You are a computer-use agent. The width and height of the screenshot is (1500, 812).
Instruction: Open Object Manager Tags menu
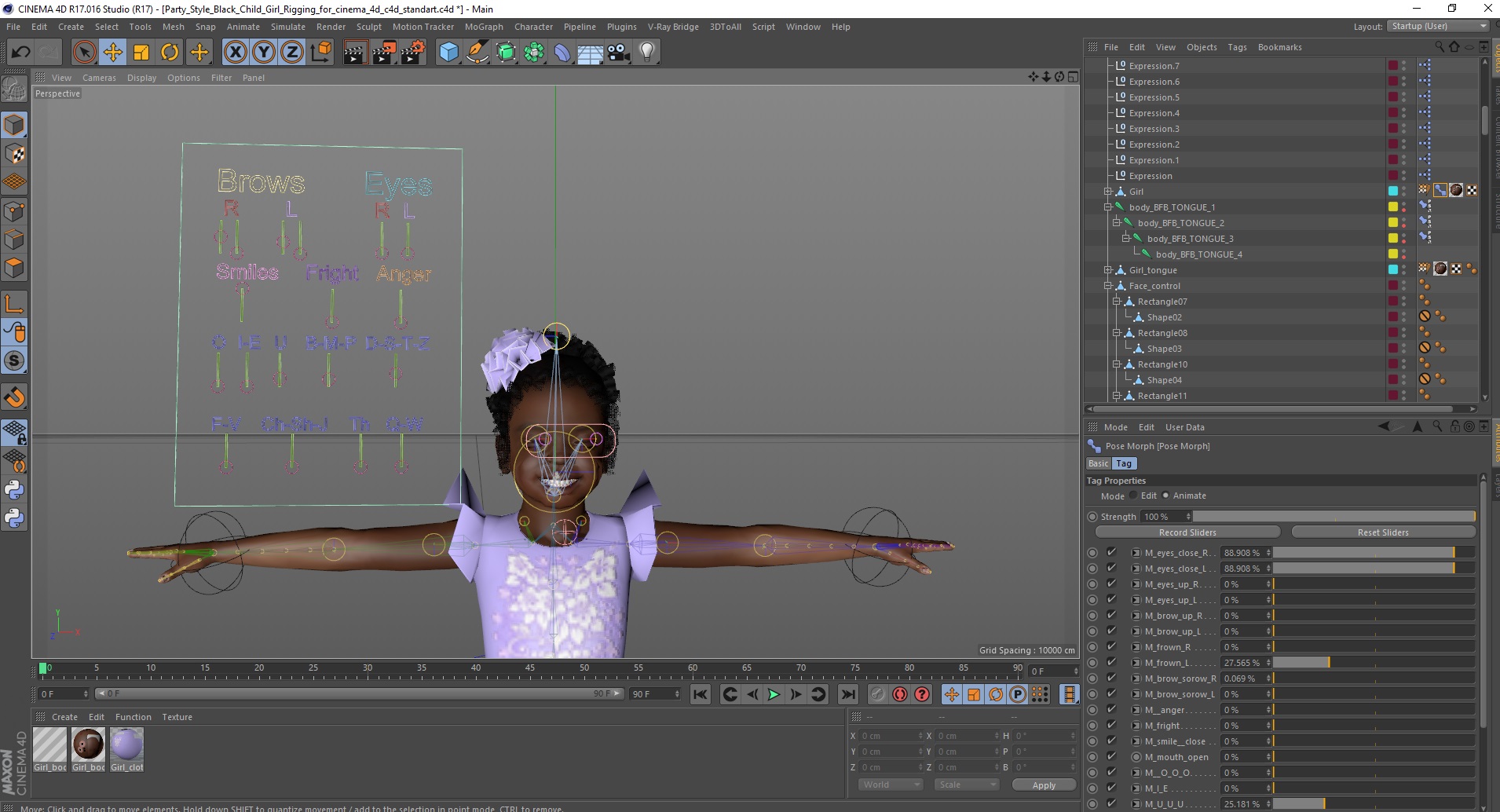point(1237,47)
